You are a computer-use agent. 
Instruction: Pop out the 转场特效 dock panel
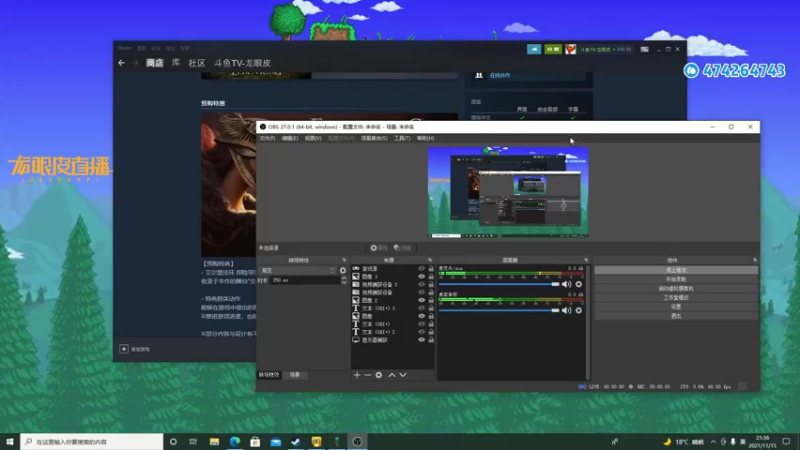[344, 260]
